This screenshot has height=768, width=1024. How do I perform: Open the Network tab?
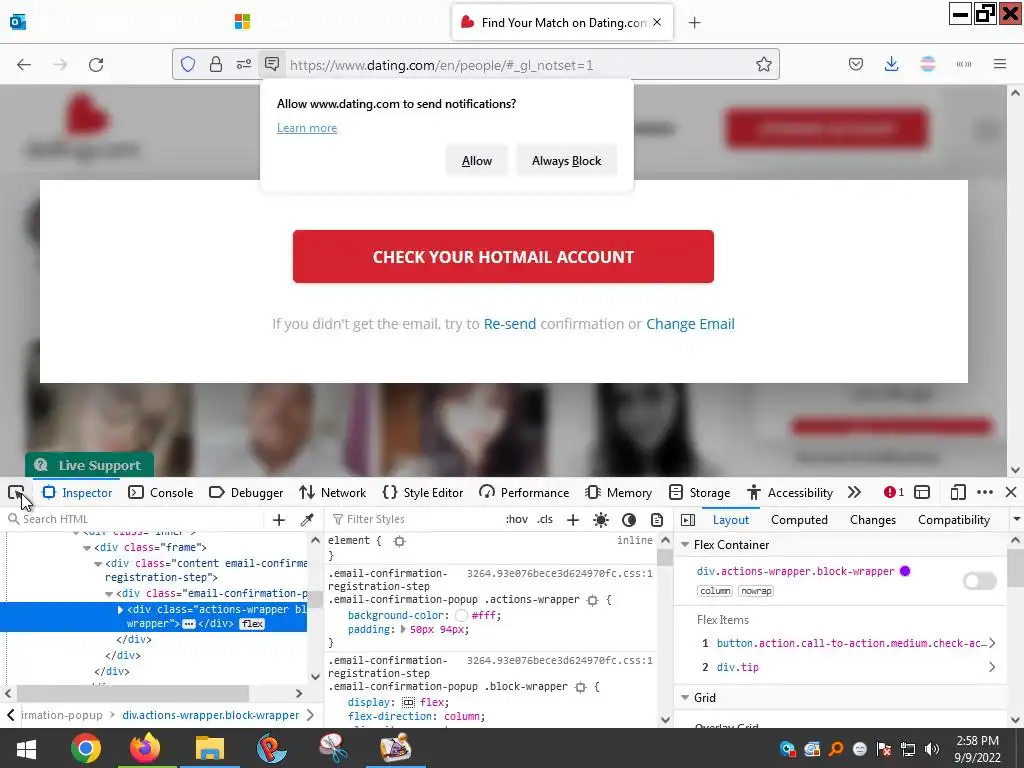pyautogui.click(x=332, y=493)
